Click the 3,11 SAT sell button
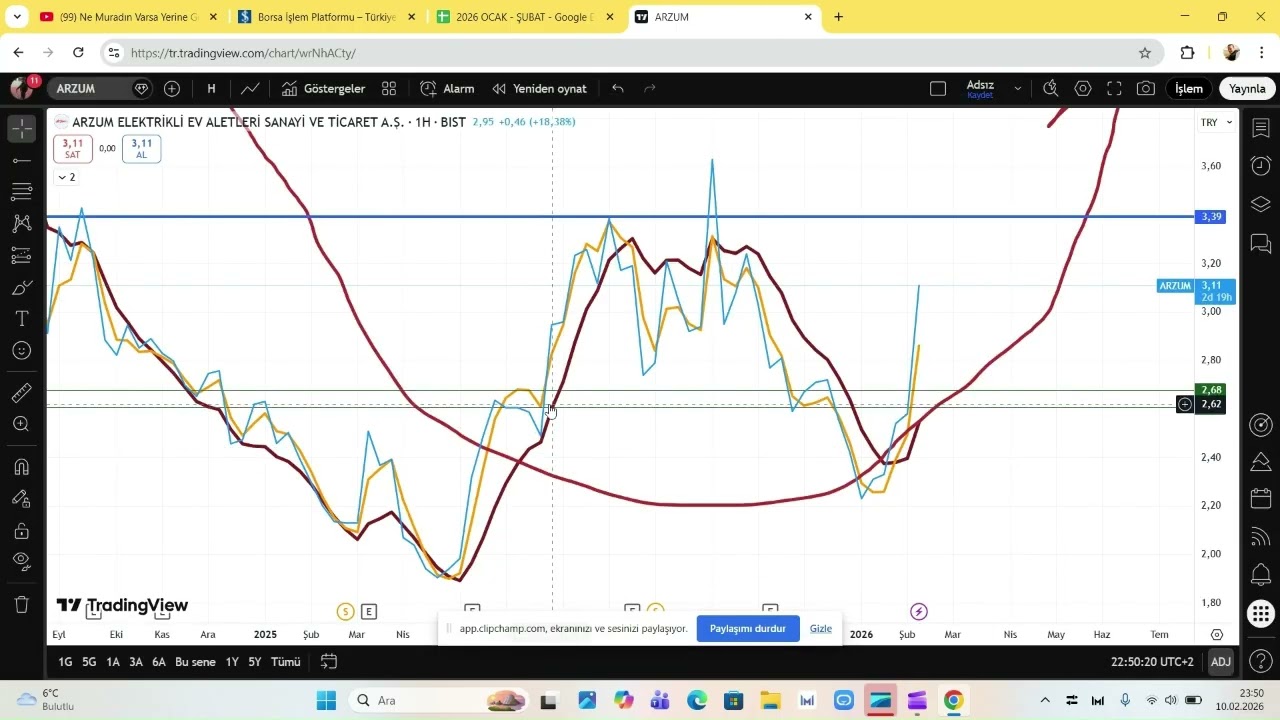Screen dimensions: 1280x720 point(73,149)
